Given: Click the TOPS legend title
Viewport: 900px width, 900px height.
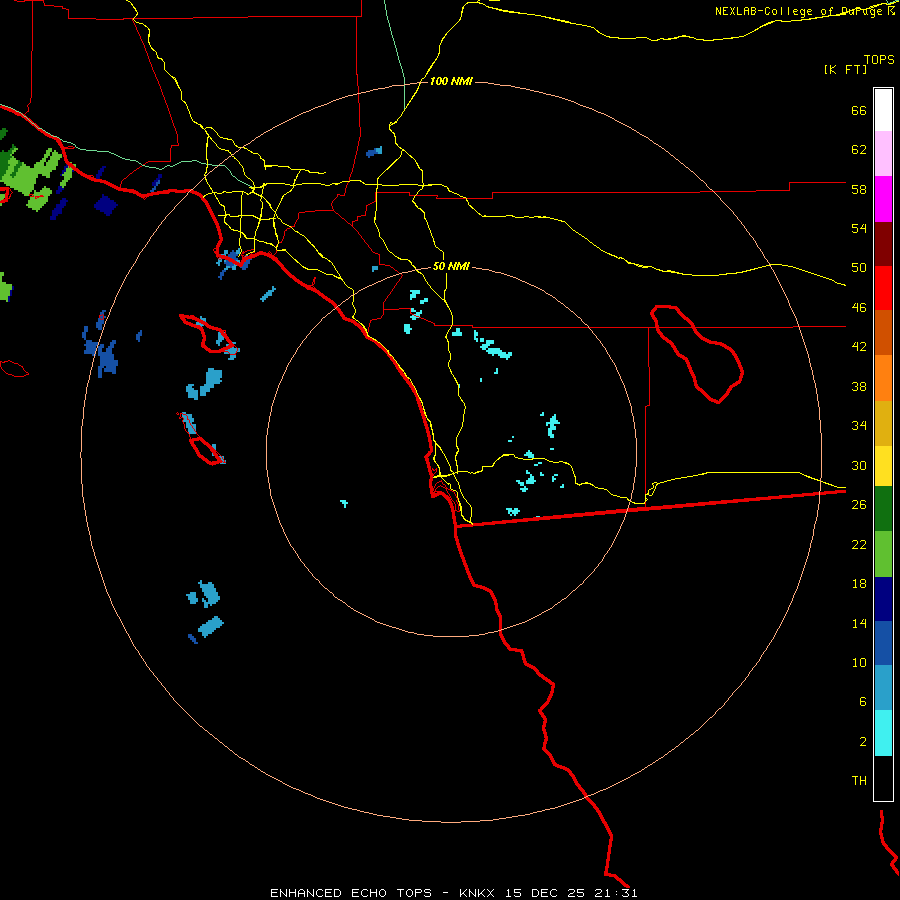Looking at the screenshot, I should click(x=879, y=59).
